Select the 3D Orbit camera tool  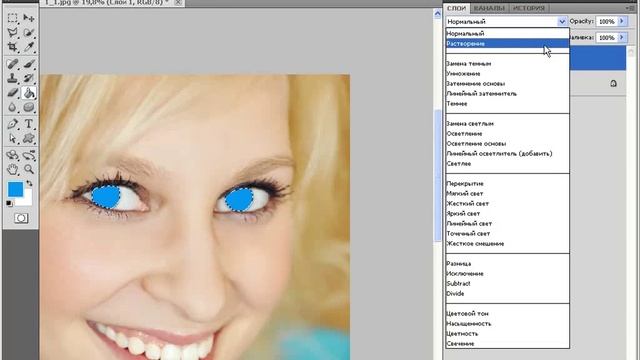[x=29, y=155]
